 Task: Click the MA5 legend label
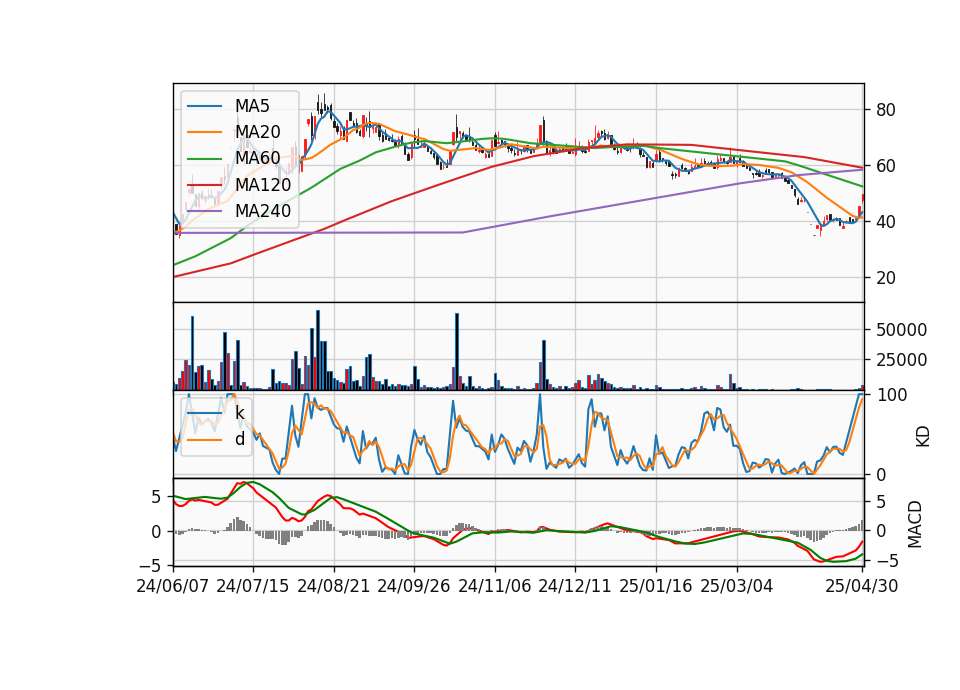pos(252,106)
